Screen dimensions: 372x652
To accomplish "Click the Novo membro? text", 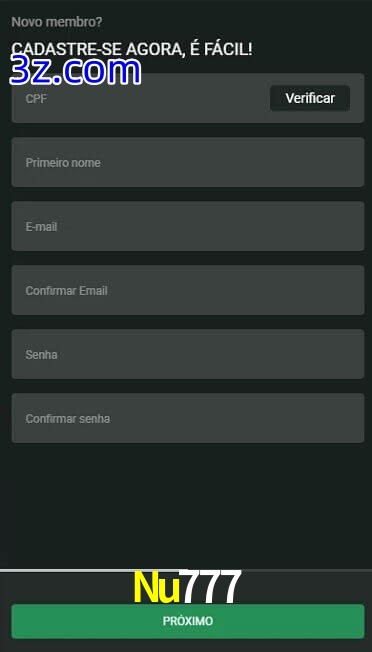I will [57, 22].
